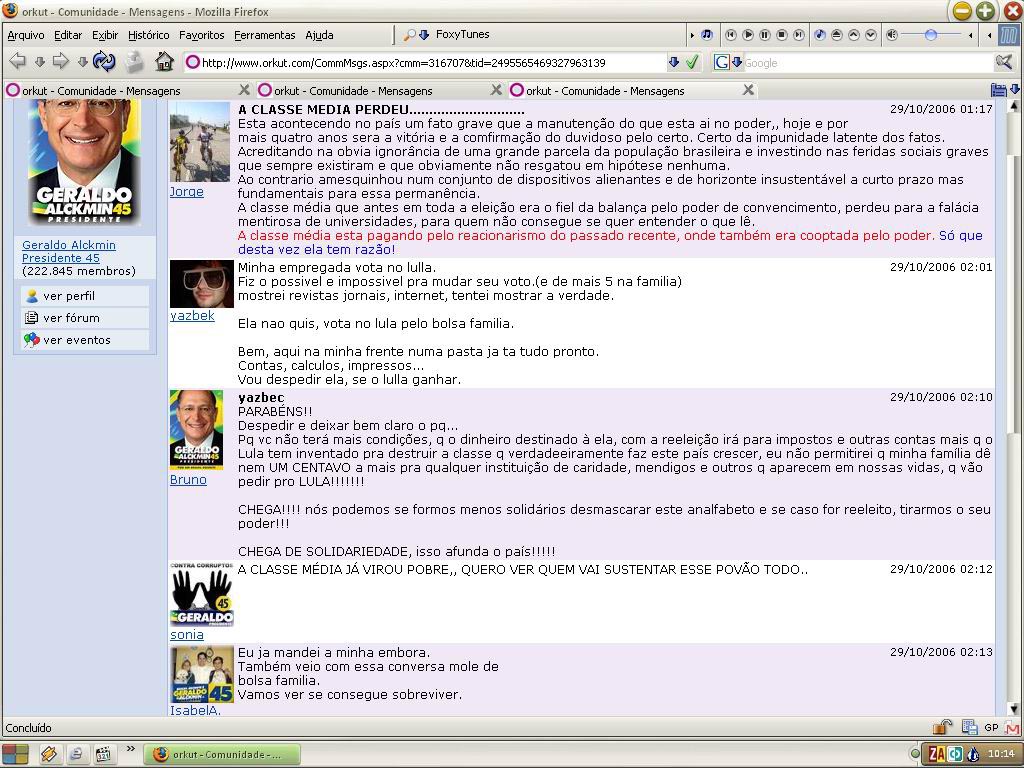This screenshot has width=1024, height=768.
Task: Click the FoxyTunes previous track button
Action: pos(731,35)
